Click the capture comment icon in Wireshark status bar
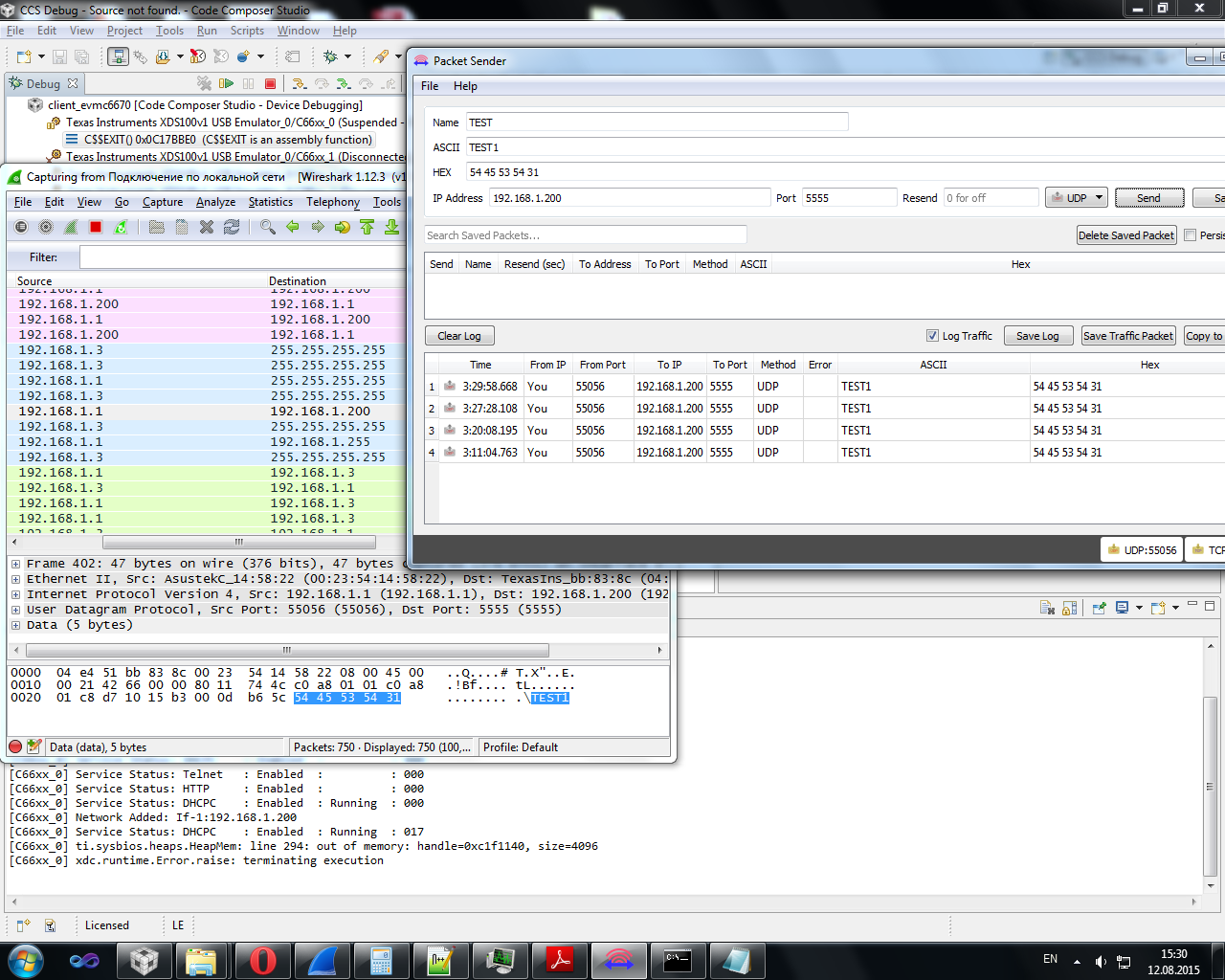The height and width of the screenshot is (980, 1225). point(34,746)
